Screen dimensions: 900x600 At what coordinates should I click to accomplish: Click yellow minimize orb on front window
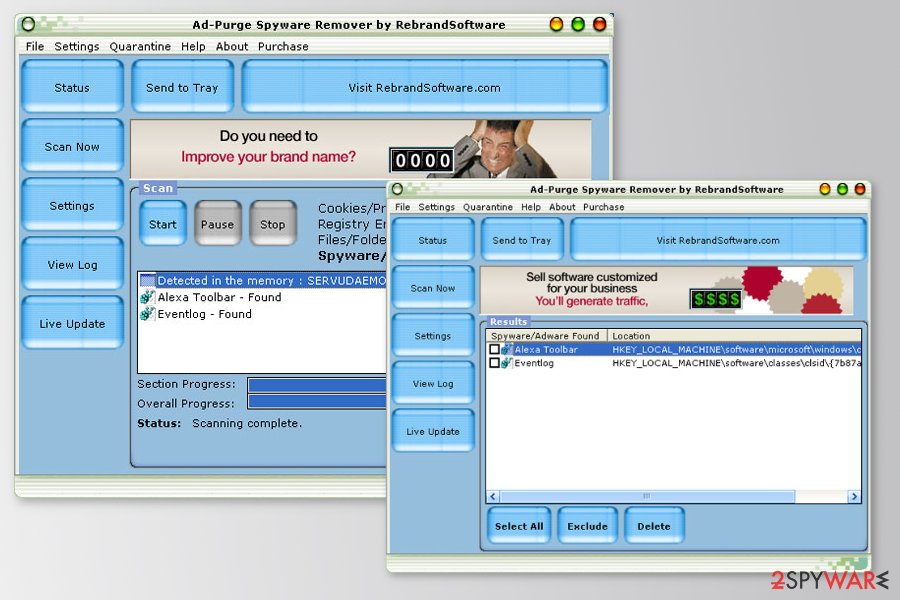825,189
